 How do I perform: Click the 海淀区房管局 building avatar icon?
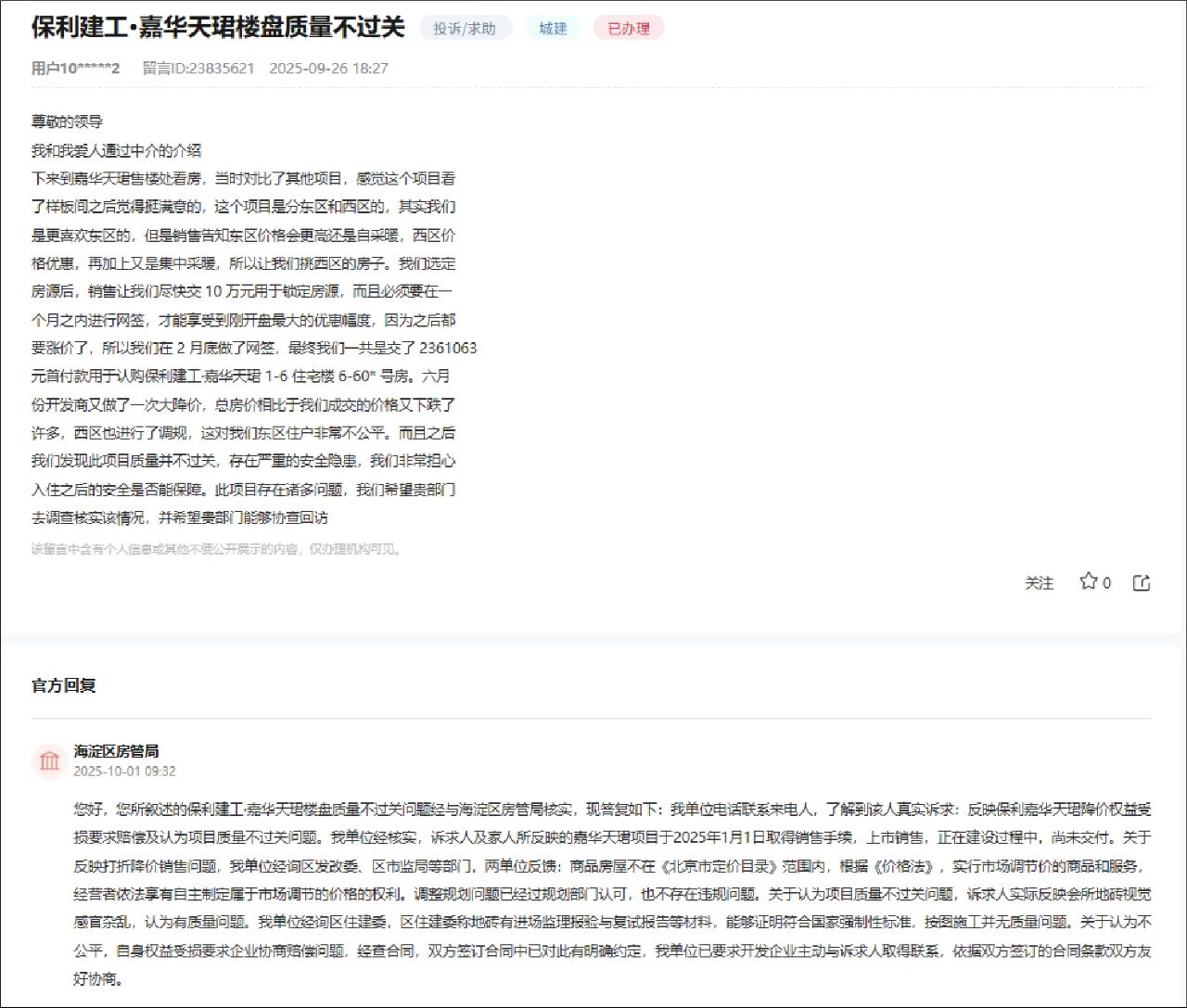[49, 760]
